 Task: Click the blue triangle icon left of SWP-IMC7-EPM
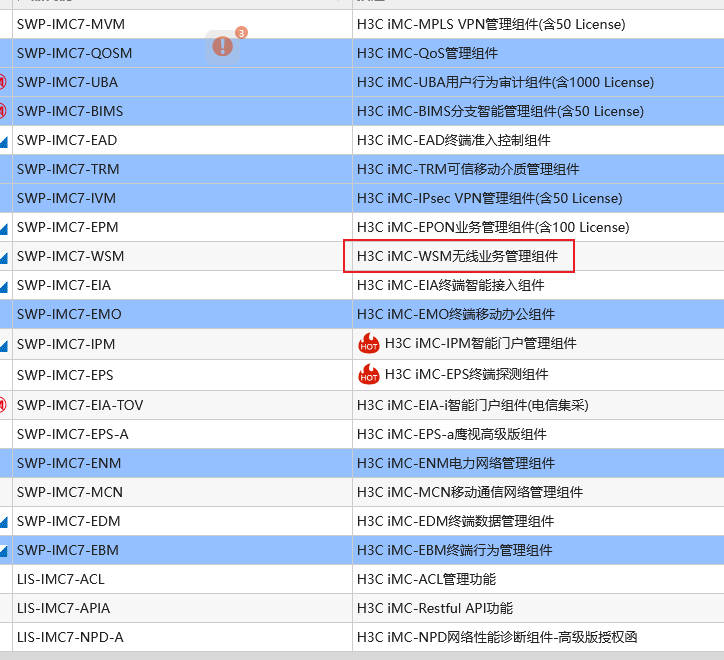point(4,229)
